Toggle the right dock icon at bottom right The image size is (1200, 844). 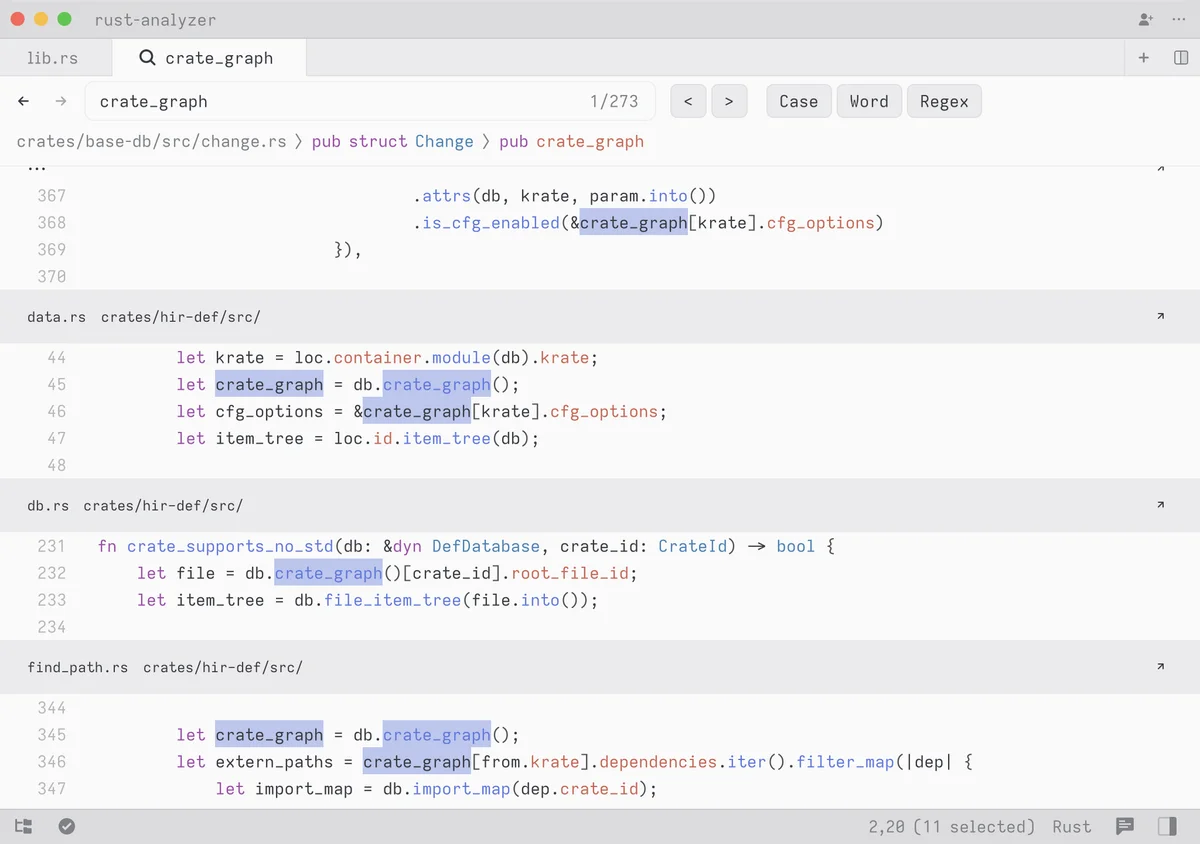tap(1166, 826)
